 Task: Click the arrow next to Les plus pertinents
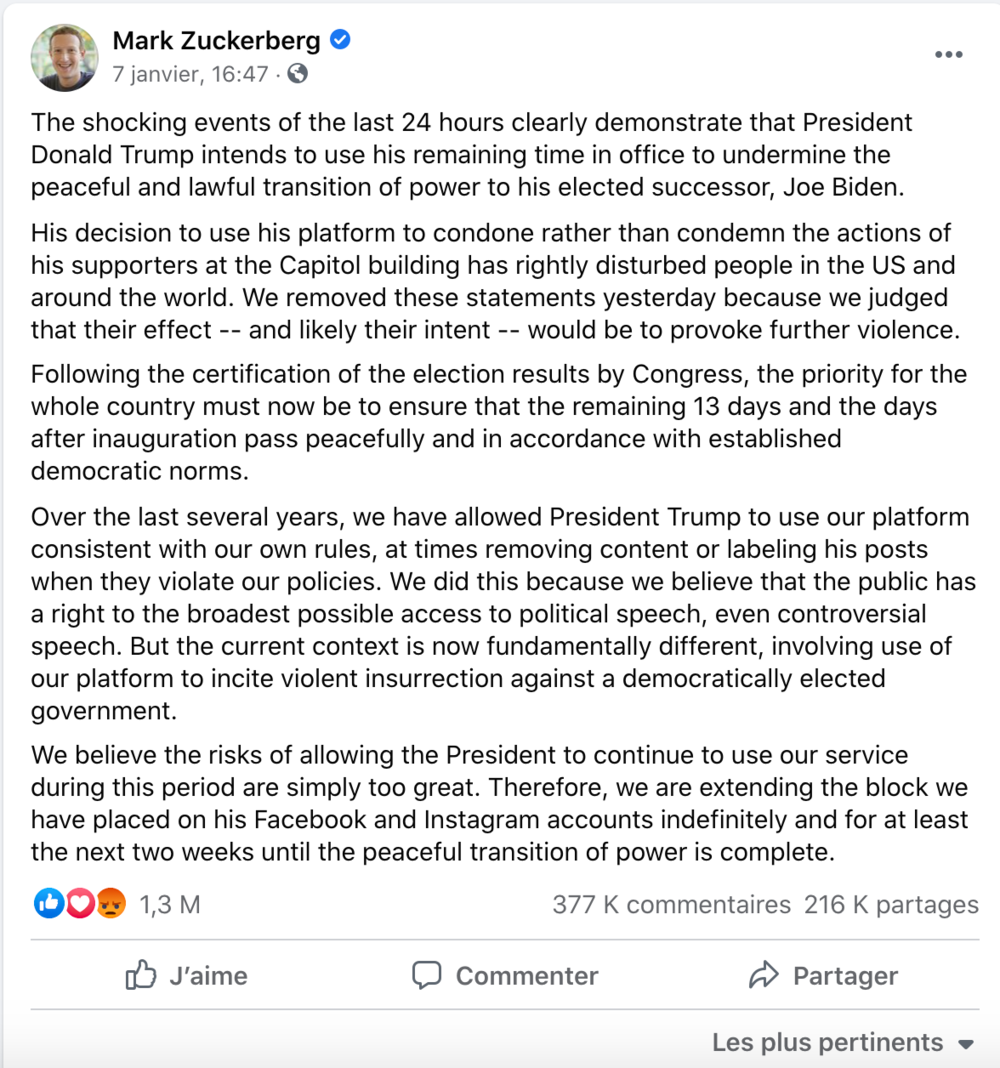pos(966,1044)
